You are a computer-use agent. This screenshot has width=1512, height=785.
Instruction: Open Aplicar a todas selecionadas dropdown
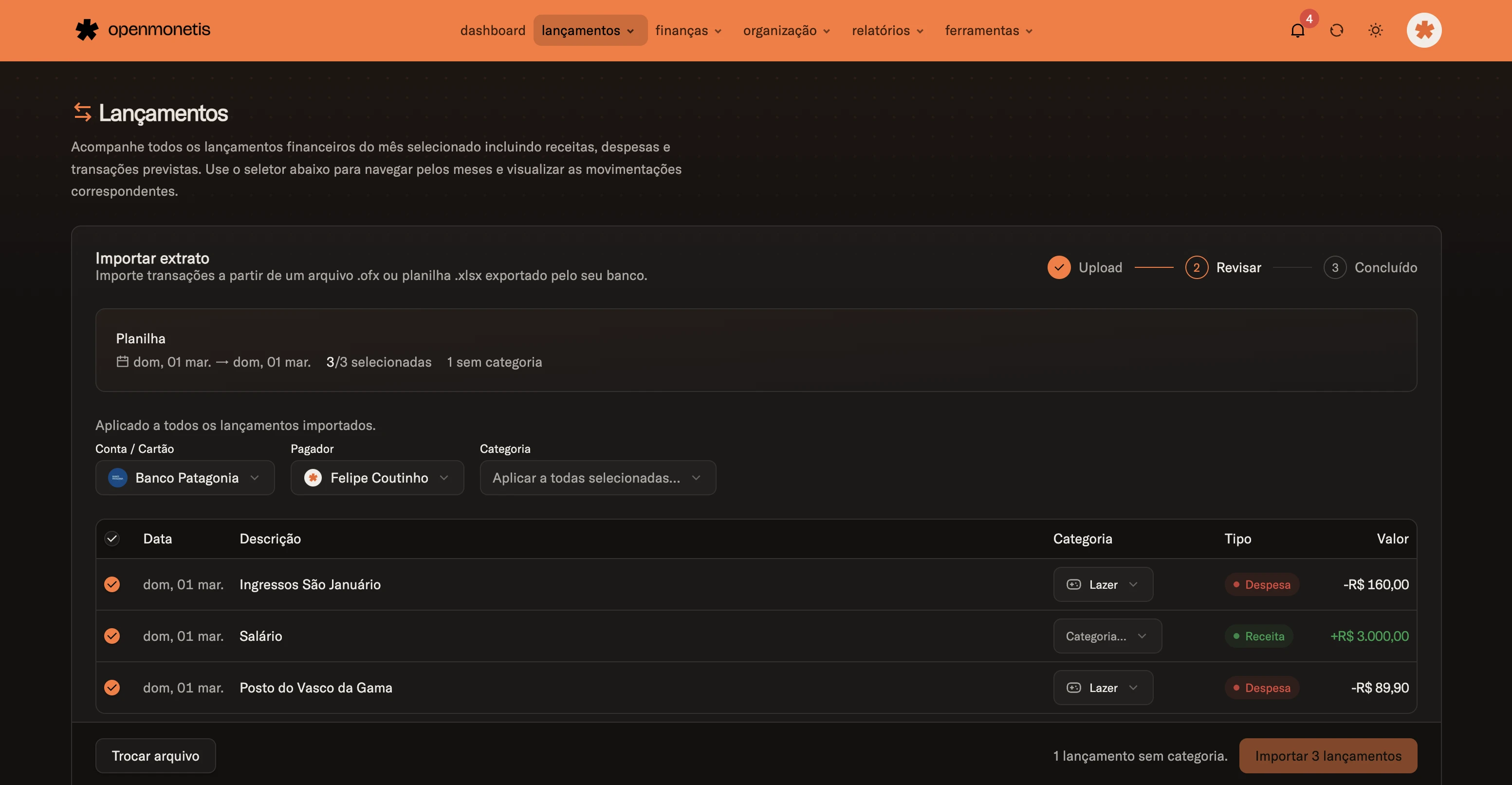click(597, 477)
